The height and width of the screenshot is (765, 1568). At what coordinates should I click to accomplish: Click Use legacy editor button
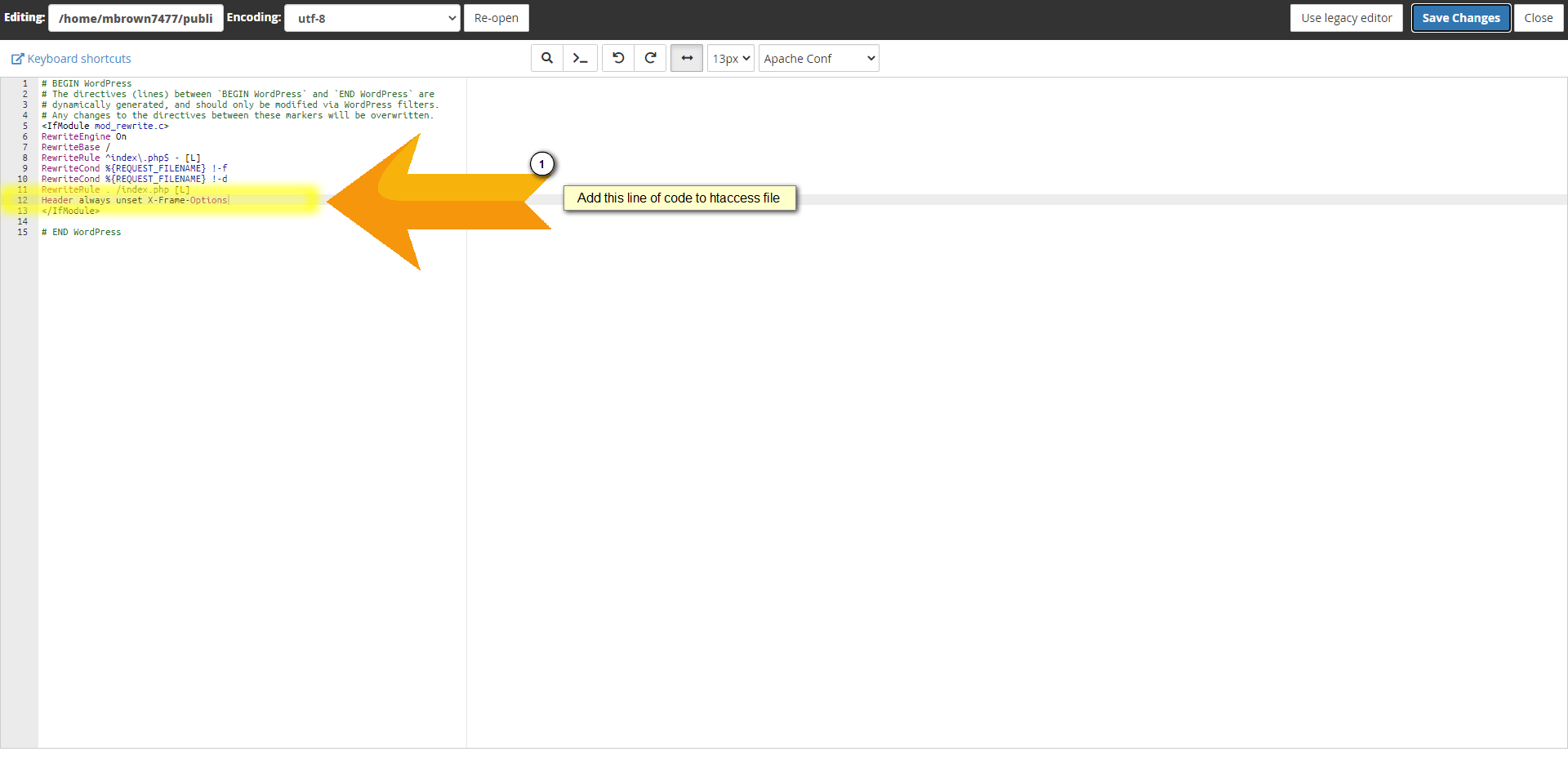pos(1347,18)
